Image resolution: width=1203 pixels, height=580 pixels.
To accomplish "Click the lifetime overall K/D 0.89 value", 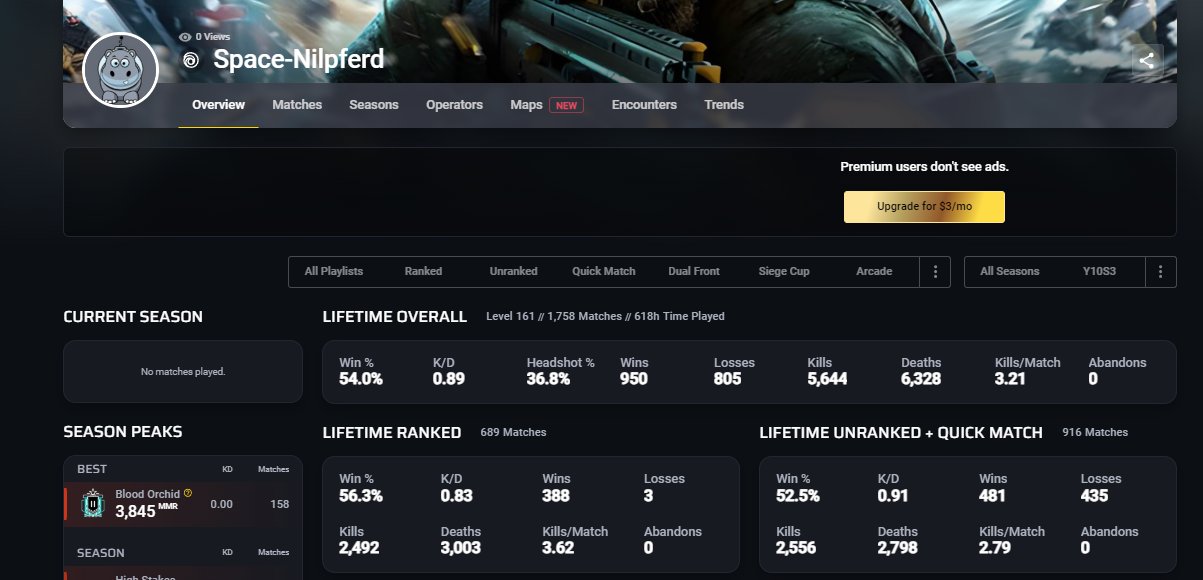I will click(449, 379).
